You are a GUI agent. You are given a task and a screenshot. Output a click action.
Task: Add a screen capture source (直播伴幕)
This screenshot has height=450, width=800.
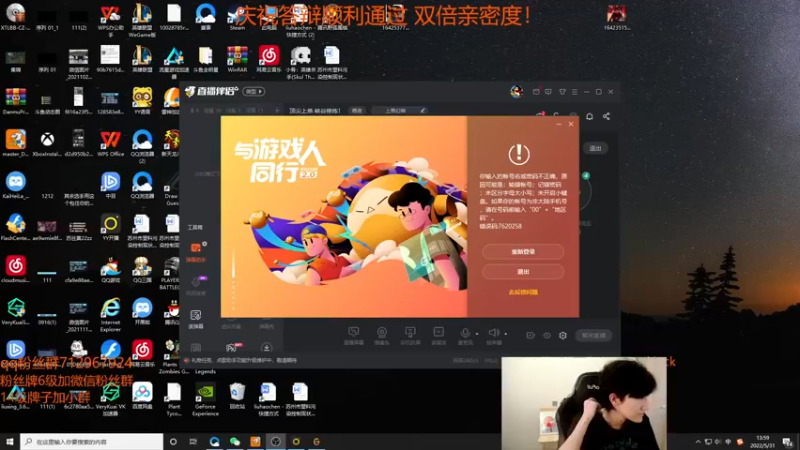coord(353,335)
